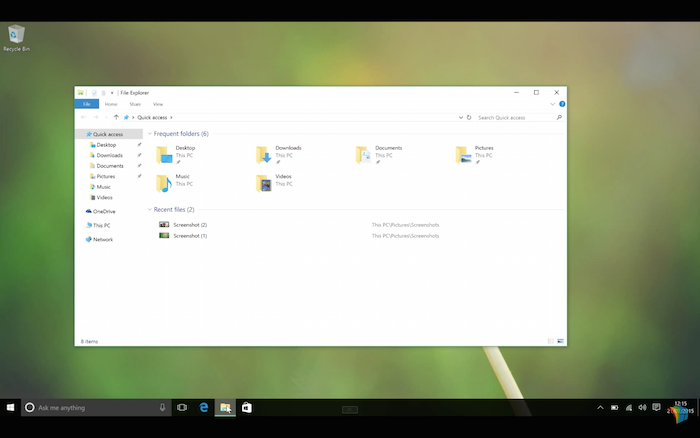Select OneDrive in the navigation pane
The width and height of the screenshot is (700, 438).
click(x=103, y=211)
